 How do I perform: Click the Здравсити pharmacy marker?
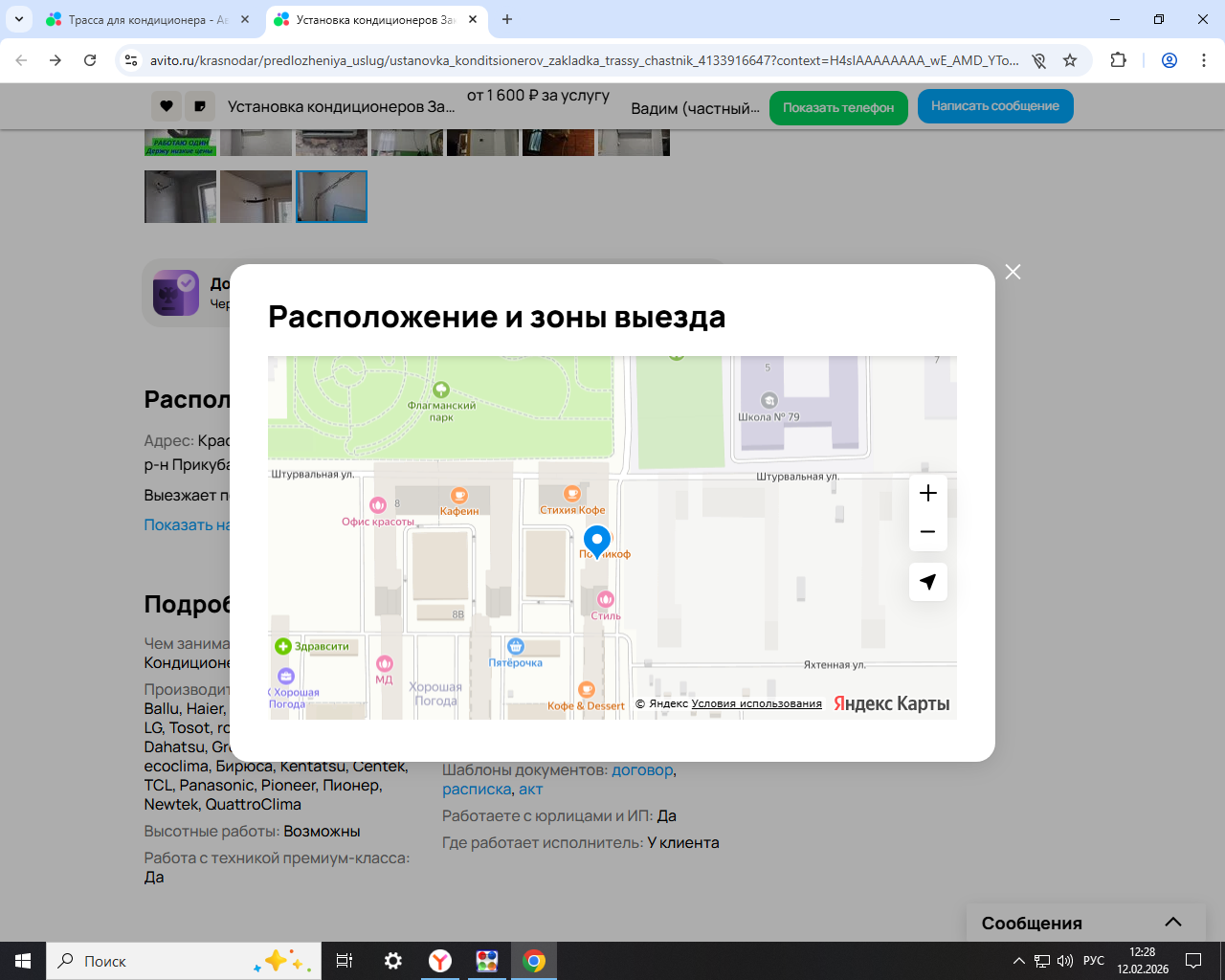(283, 647)
